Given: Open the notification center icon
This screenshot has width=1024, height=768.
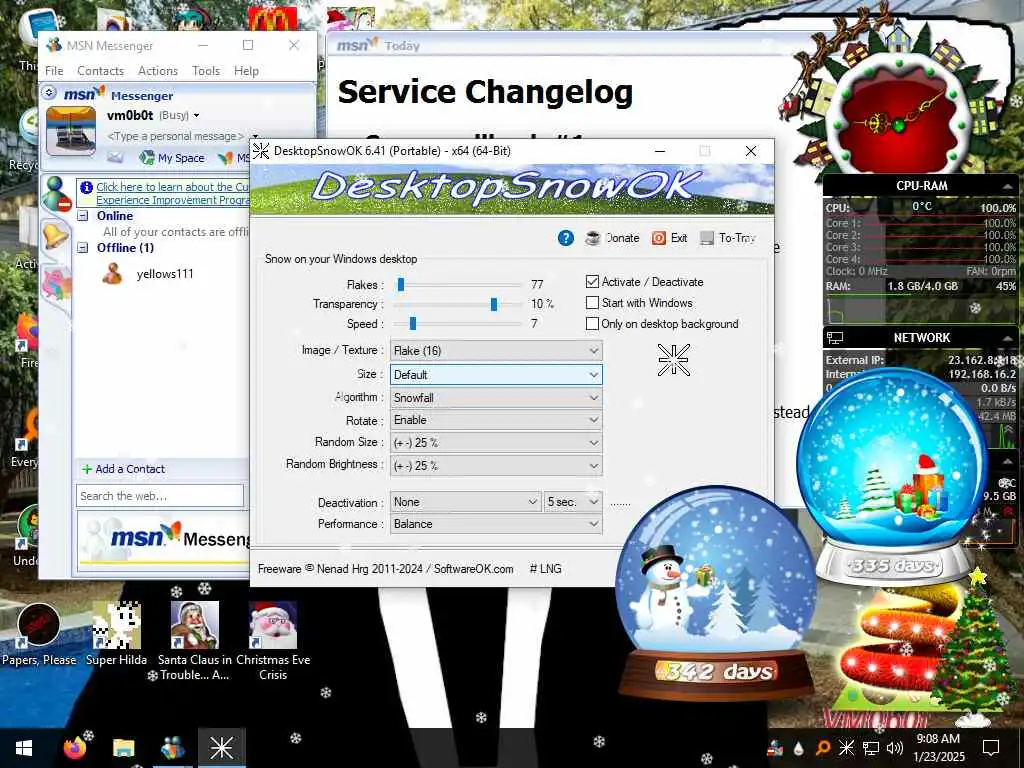Looking at the screenshot, I should 991,747.
